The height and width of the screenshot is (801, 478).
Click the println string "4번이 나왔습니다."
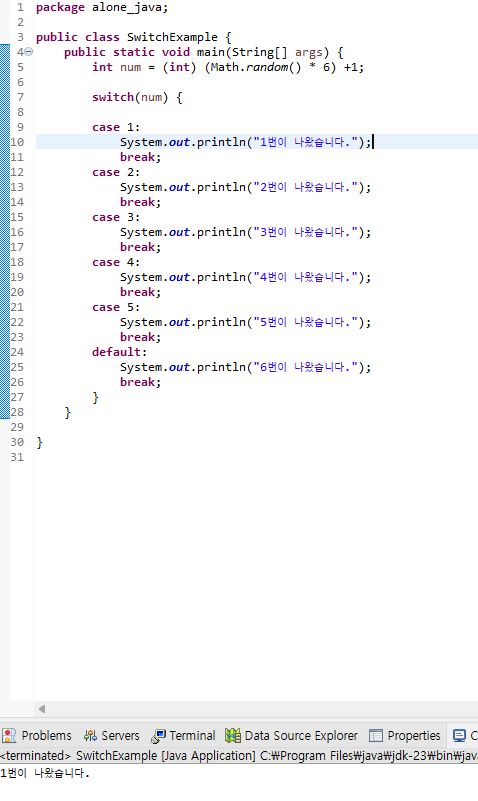tap(305, 277)
